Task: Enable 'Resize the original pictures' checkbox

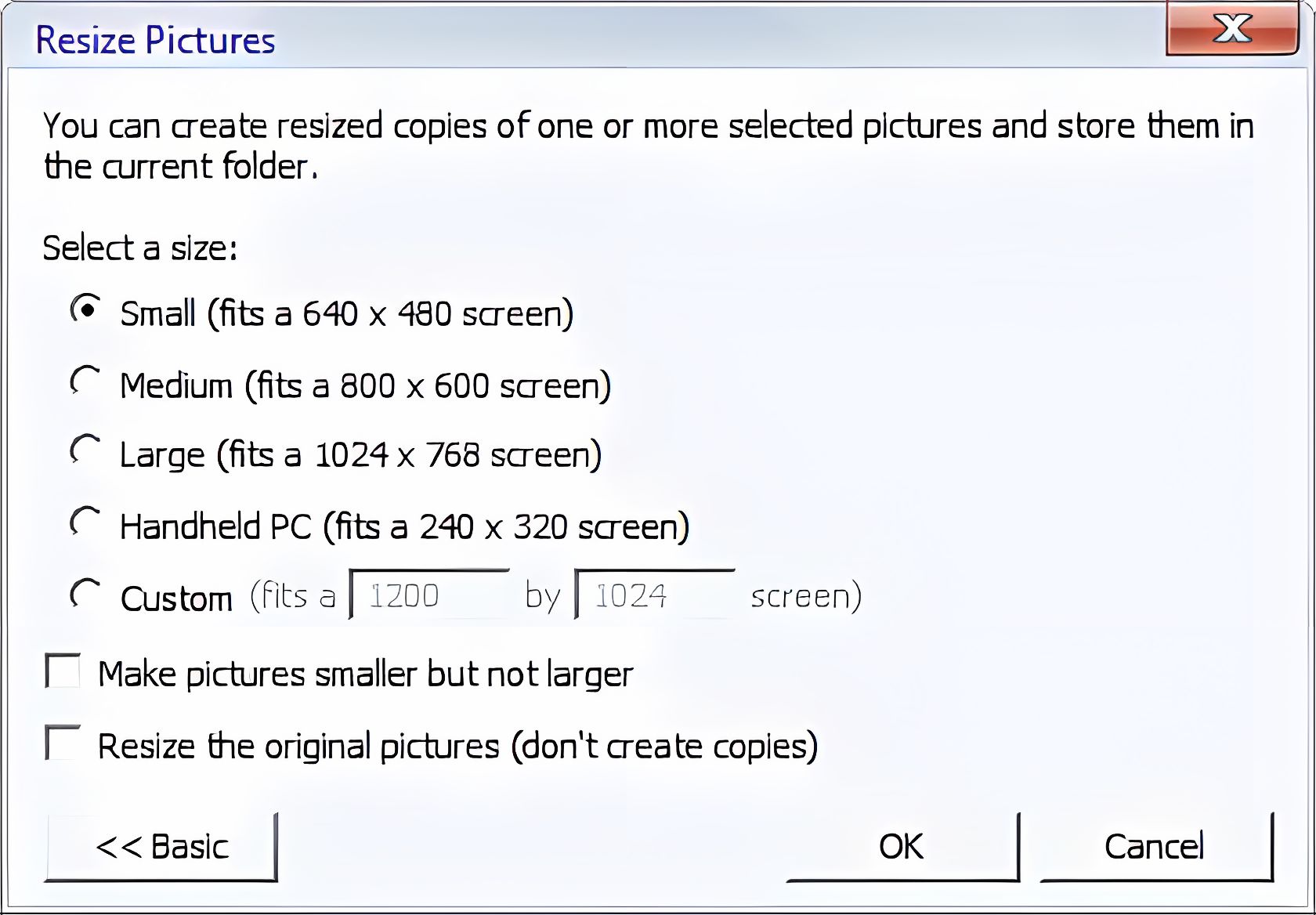Action: 63,743
